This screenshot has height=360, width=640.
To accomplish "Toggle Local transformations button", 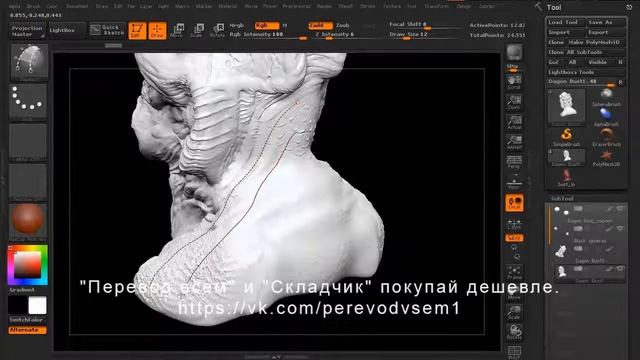I will click(514, 203).
